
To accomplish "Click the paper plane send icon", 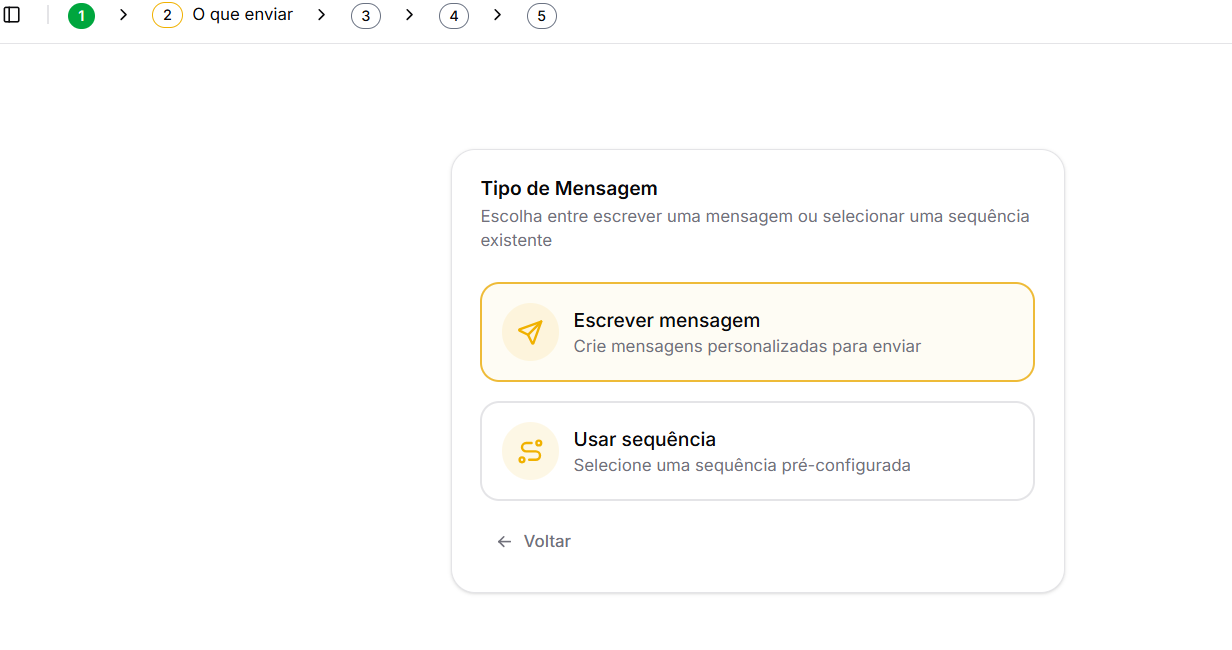I will click(x=530, y=332).
